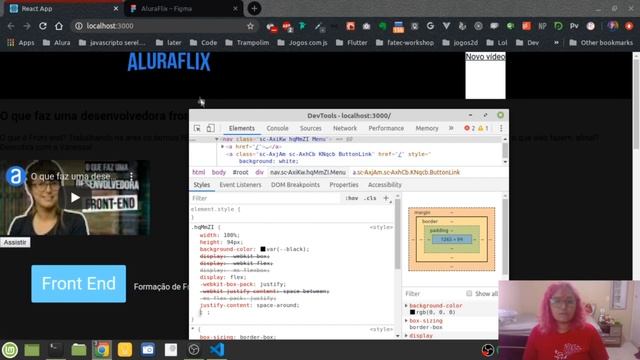This screenshot has width=640, height=360.
Task: Open a new Chrome tab
Action: [254, 8]
